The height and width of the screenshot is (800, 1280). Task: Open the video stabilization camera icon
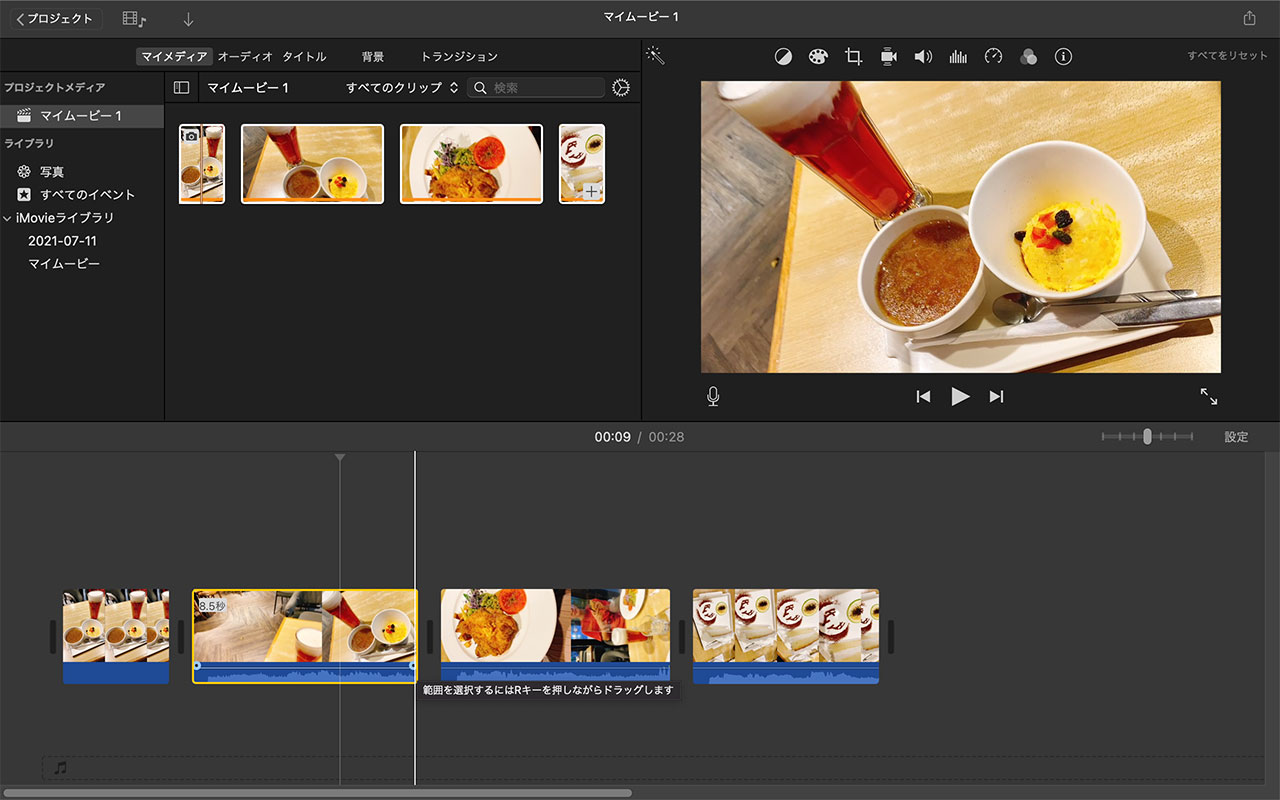click(x=888, y=57)
